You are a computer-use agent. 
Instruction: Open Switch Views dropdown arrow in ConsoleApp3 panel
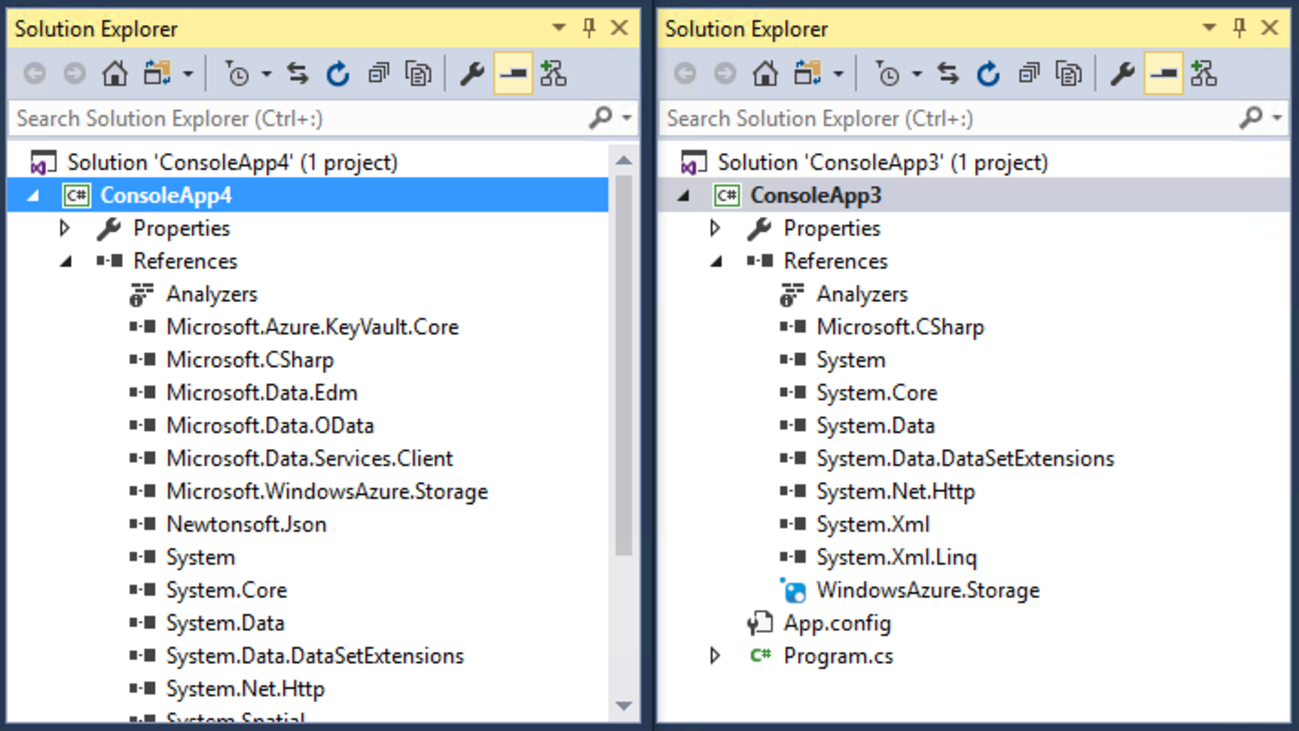(x=837, y=74)
